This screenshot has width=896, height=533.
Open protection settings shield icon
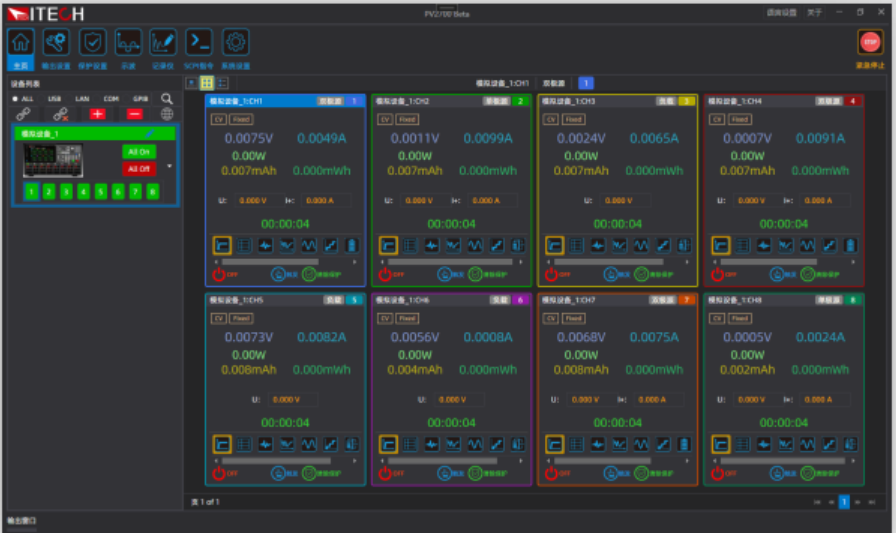pyautogui.click(x=93, y=42)
